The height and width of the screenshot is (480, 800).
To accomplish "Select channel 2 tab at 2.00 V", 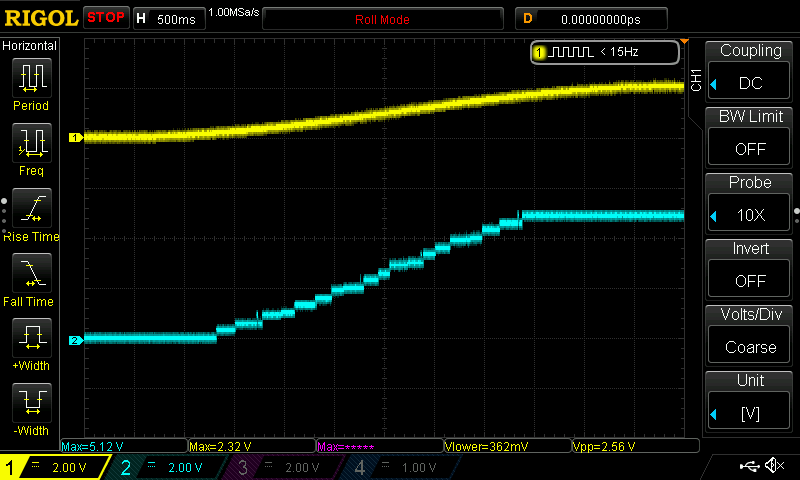I will (x=168, y=467).
